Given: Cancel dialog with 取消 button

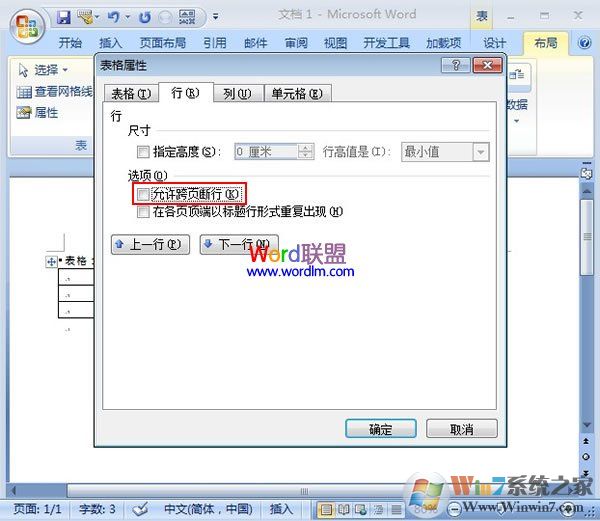Looking at the screenshot, I should [x=462, y=428].
